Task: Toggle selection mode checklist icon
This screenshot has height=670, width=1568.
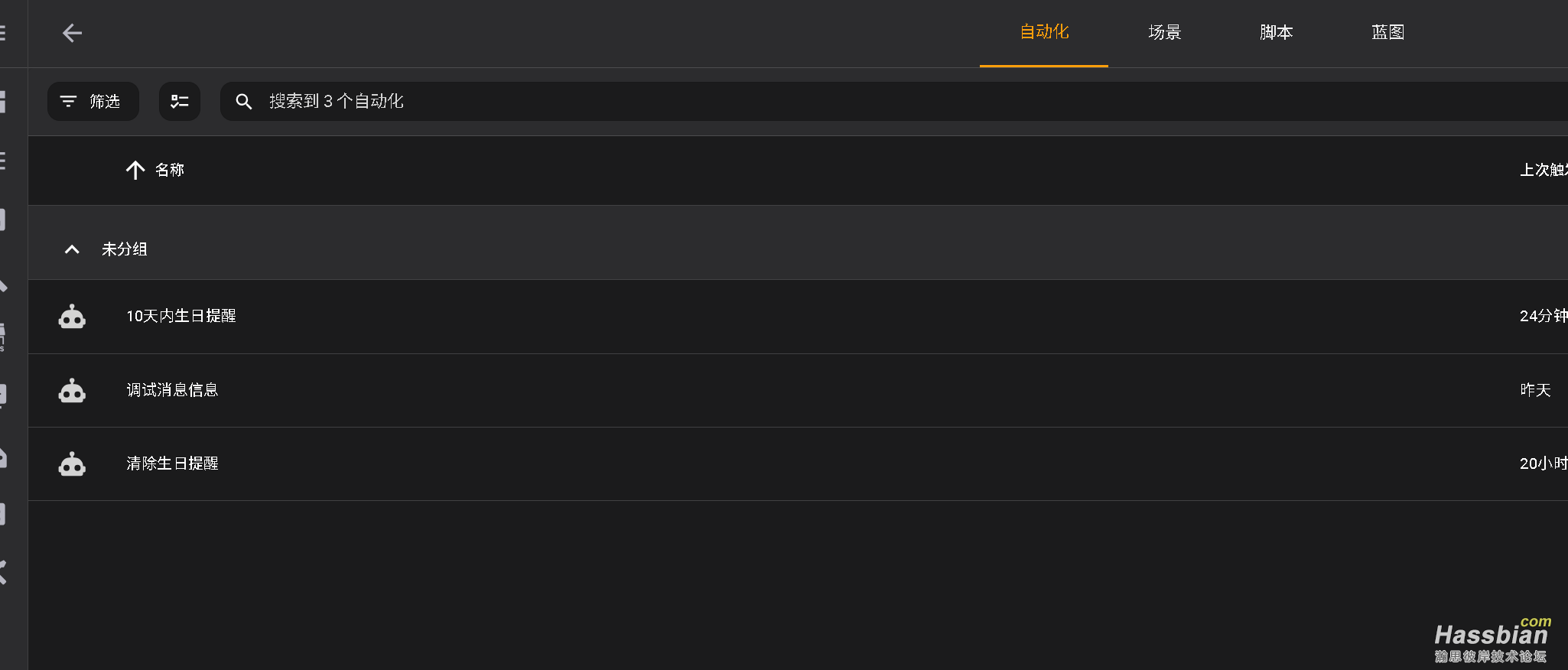Action: (180, 101)
